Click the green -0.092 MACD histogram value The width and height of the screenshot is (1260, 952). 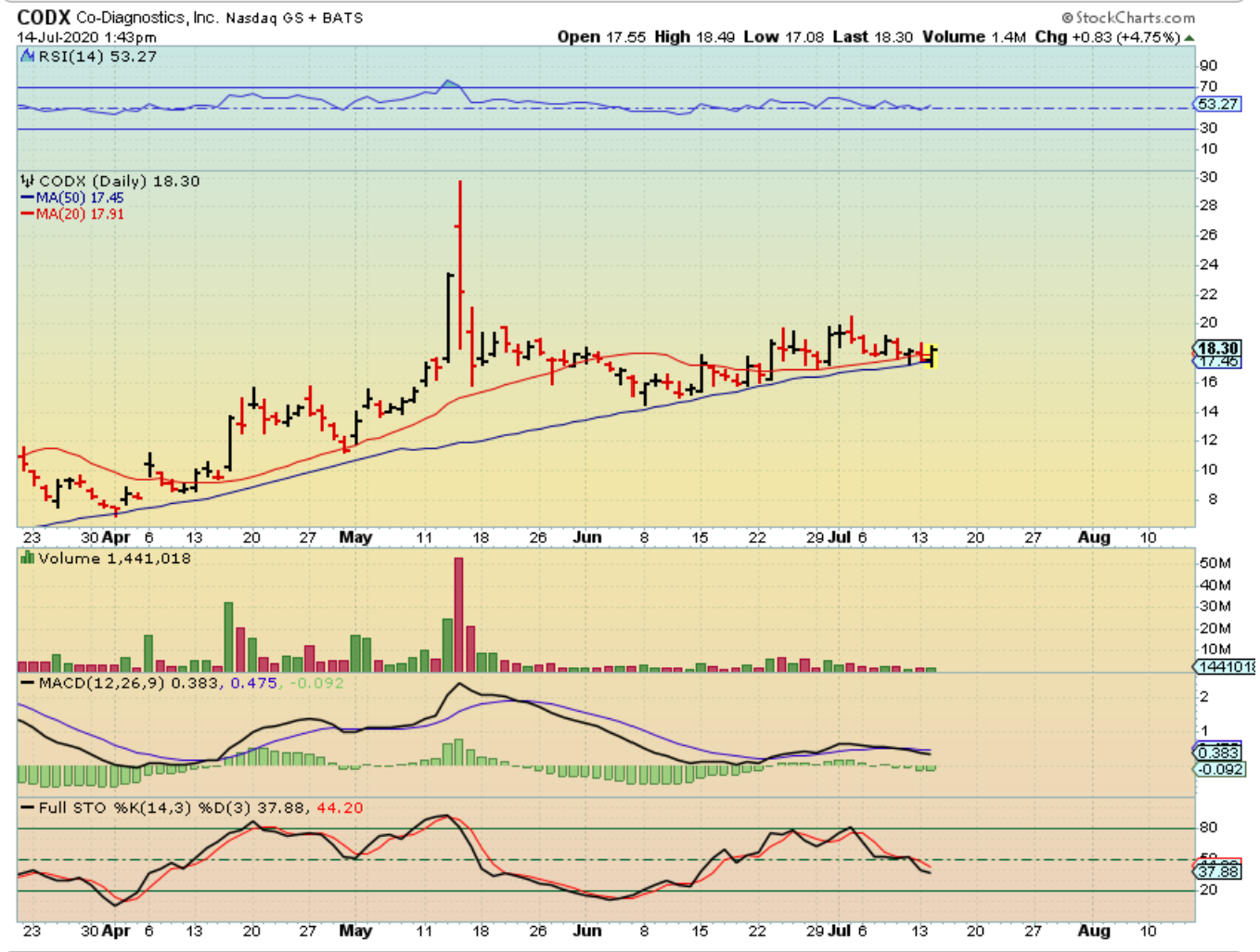coord(316,684)
